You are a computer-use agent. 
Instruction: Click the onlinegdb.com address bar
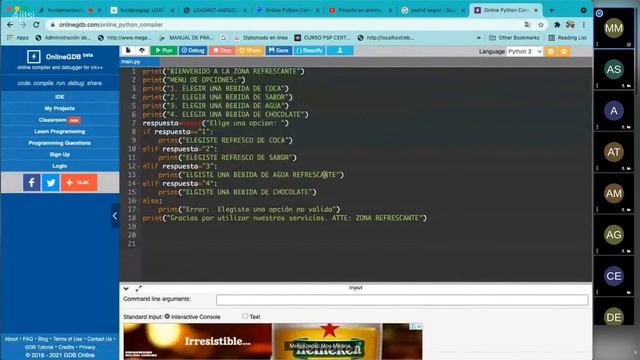coord(286,25)
